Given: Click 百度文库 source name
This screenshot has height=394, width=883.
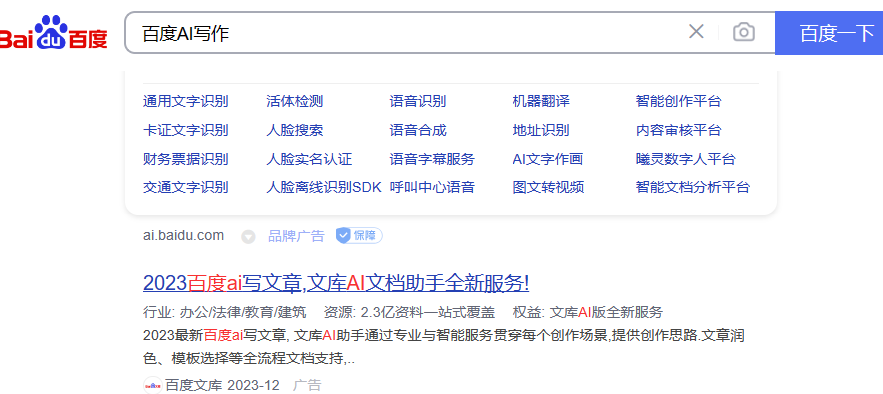Looking at the screenshot, I should coord(194,386).
